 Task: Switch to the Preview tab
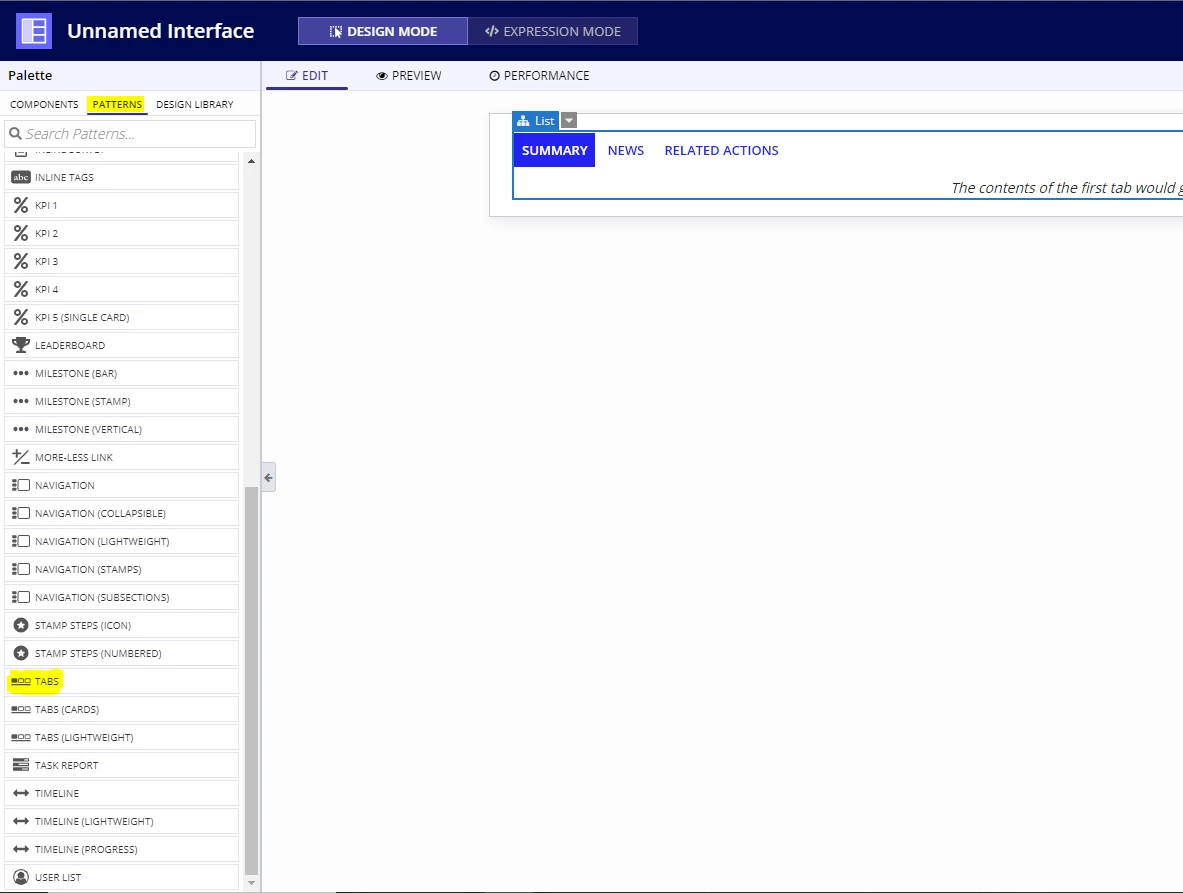(409, 75)
